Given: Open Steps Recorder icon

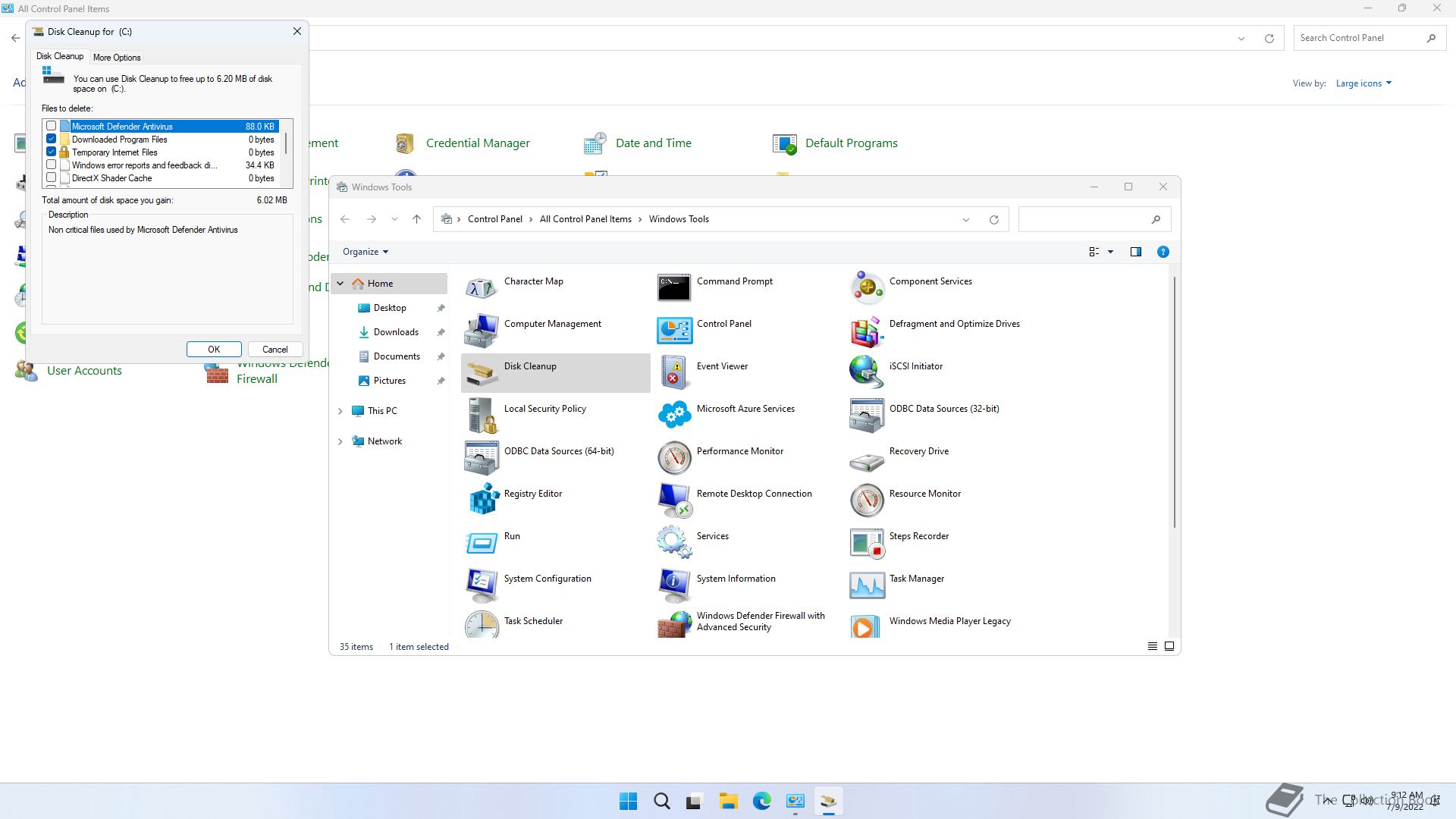Looking at the screenshot, I should (x=867, y=543).
